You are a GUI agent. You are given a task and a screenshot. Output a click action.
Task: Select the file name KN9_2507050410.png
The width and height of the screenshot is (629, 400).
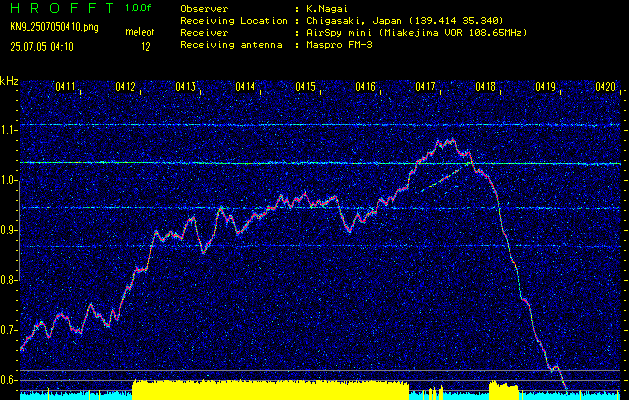[x=54, y=27]
